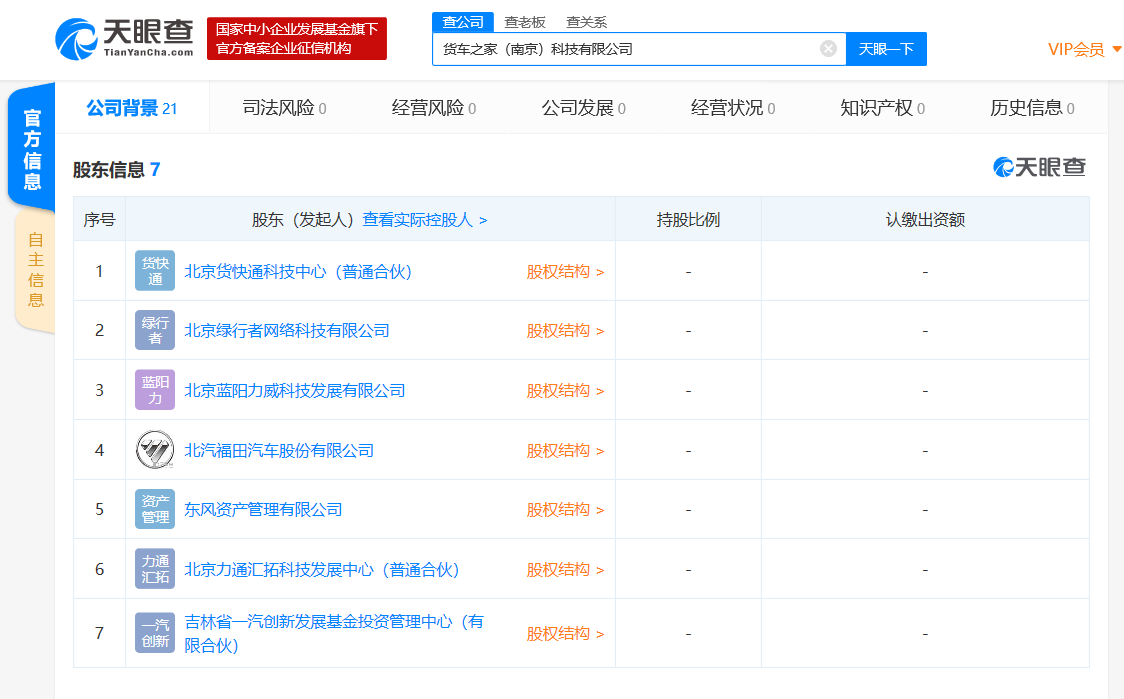View 股权结构 for 北汽福田汽车
1124x699 pixels.
(x=565, y=451)
